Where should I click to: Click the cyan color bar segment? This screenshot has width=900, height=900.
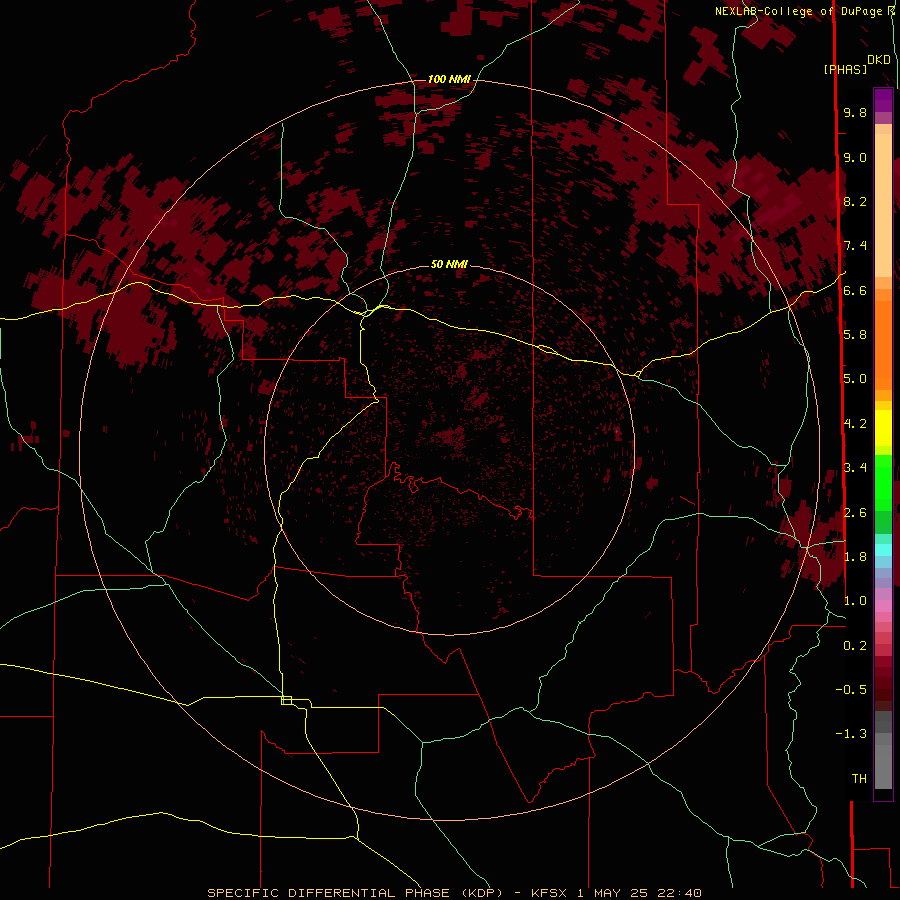[x=883, y=550]
